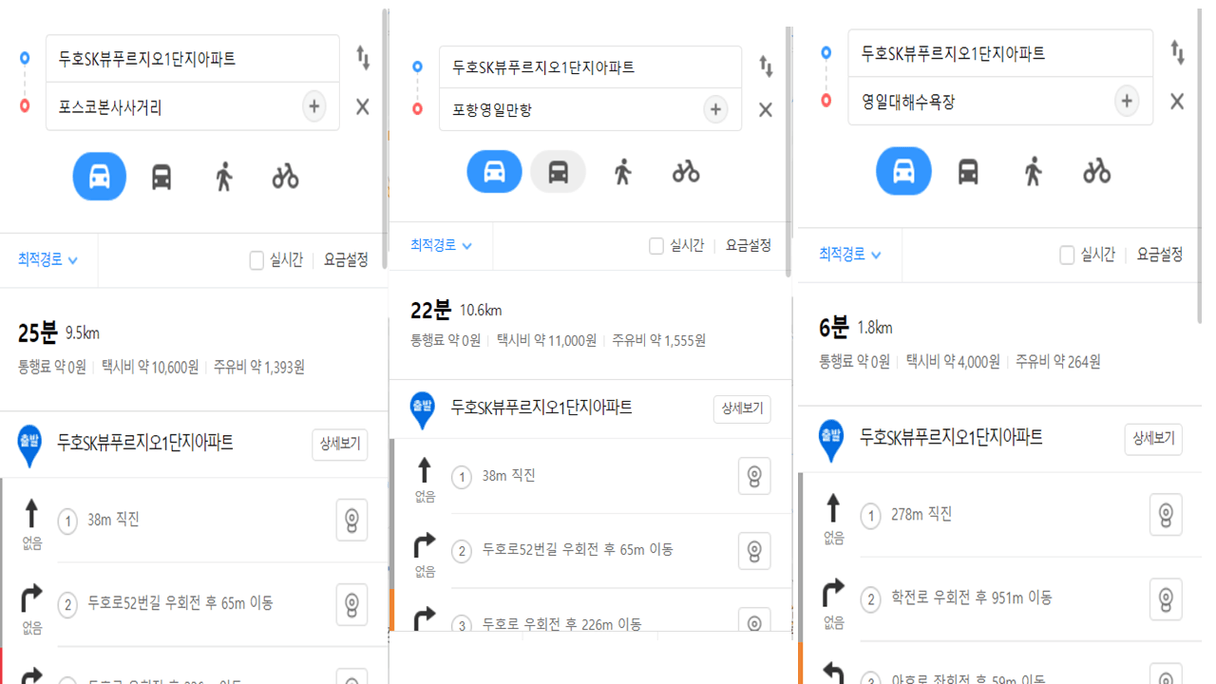Select car mode in 포항영일만항 route panel

pyautogui.click(x=494, y=172)
